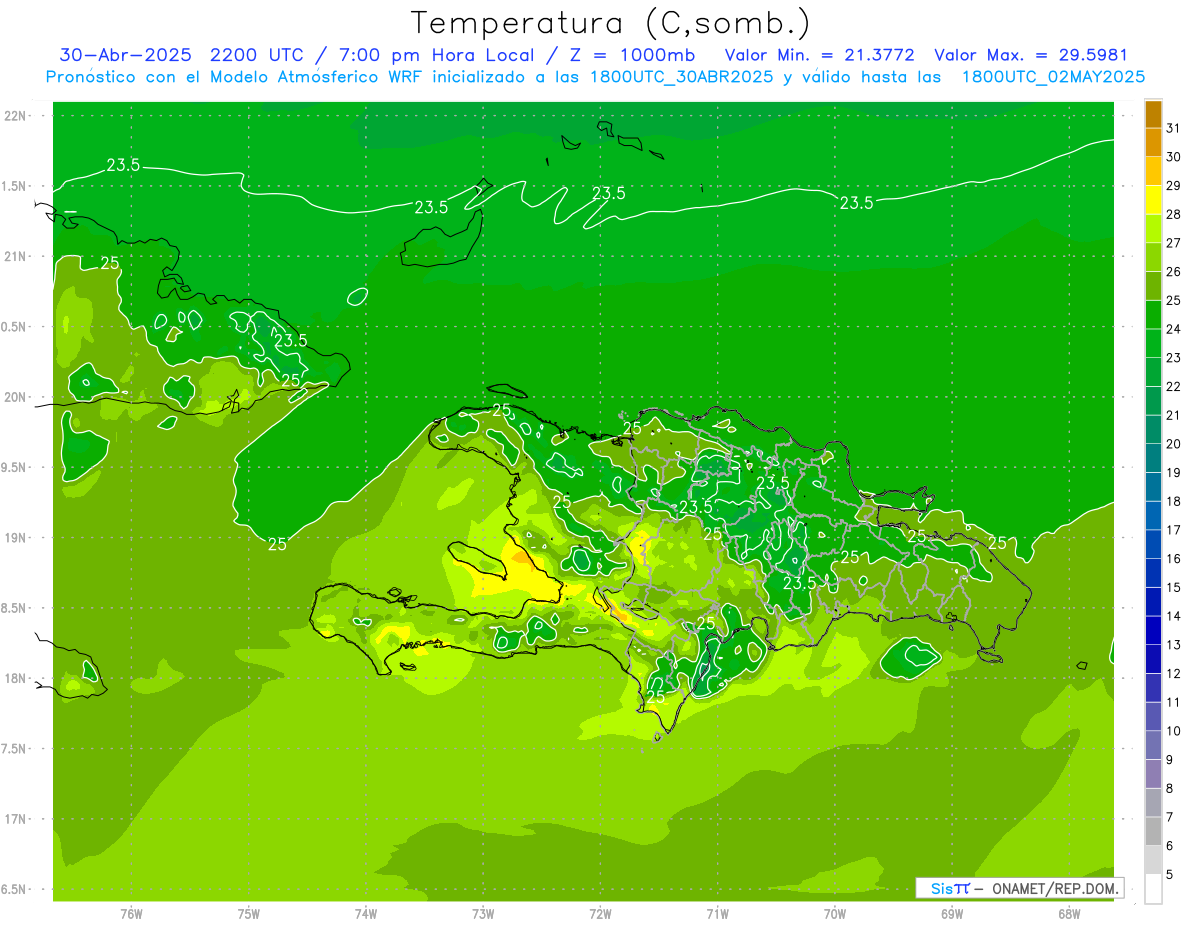The image size is (1200, 927).
Task: Click the blue swatch between legend values 15 and 16
Action: coord(1153,573)
